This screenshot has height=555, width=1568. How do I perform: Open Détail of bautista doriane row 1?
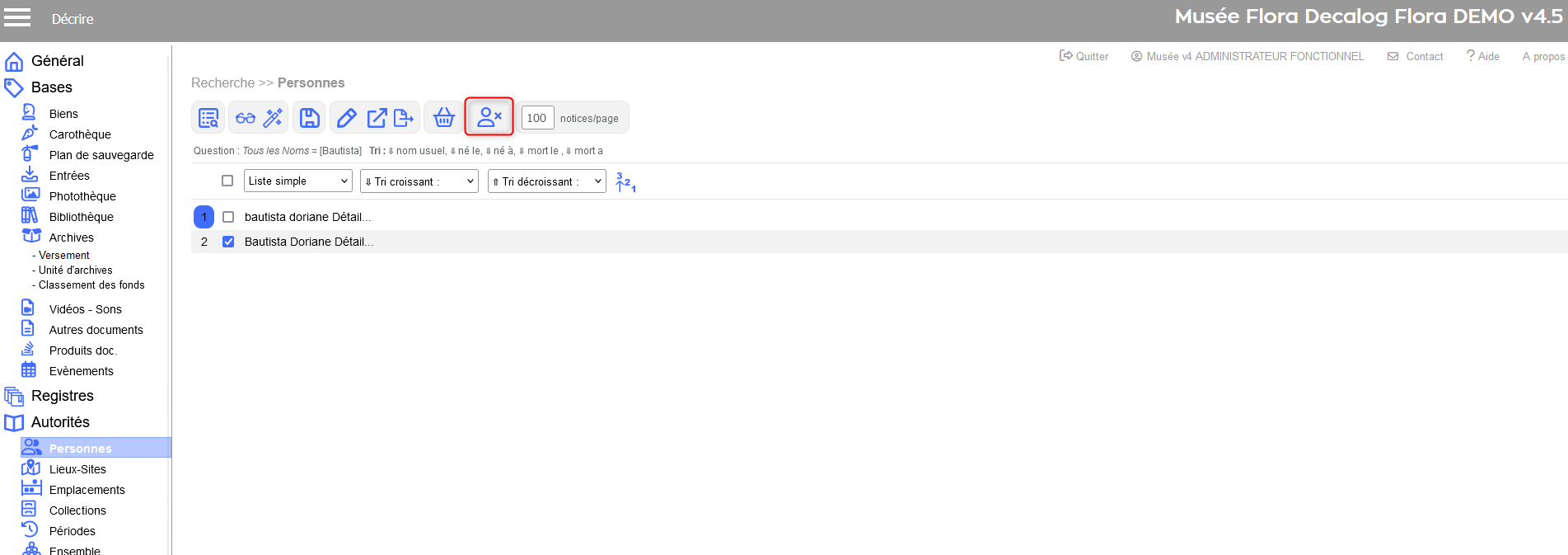(x=352, y=217)
